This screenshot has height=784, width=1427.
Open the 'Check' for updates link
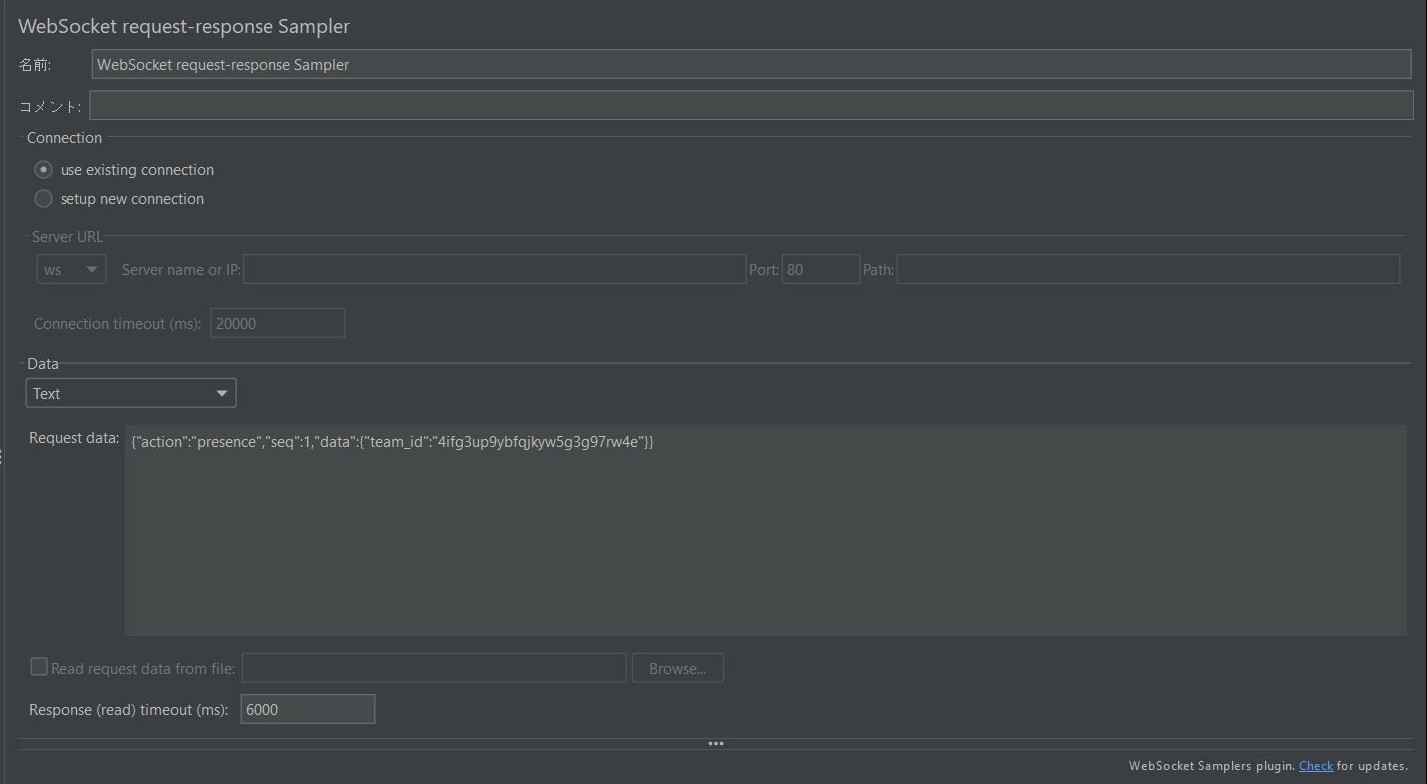click(x=1316, y=765)
